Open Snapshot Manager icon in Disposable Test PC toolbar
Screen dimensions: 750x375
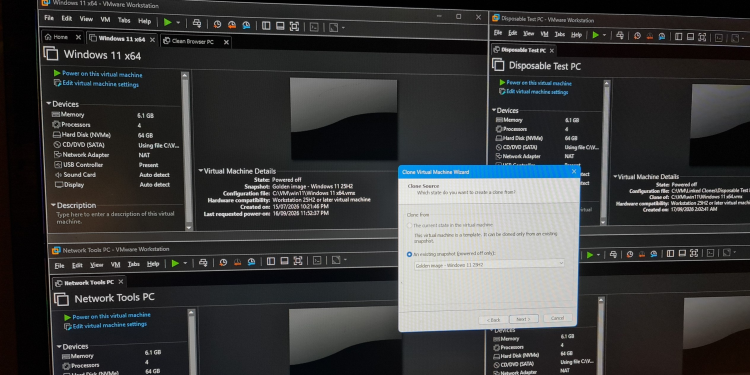point(662,36)
